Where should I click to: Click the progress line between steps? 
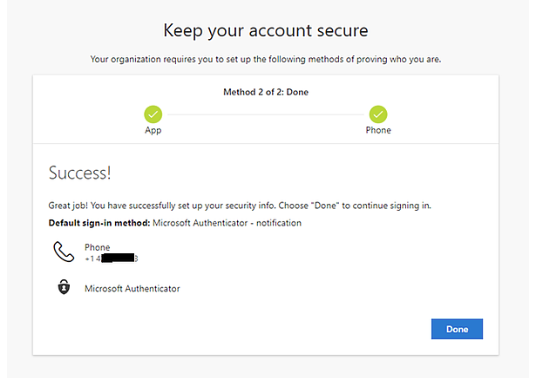pyautogui.click(x=266, y=115)
